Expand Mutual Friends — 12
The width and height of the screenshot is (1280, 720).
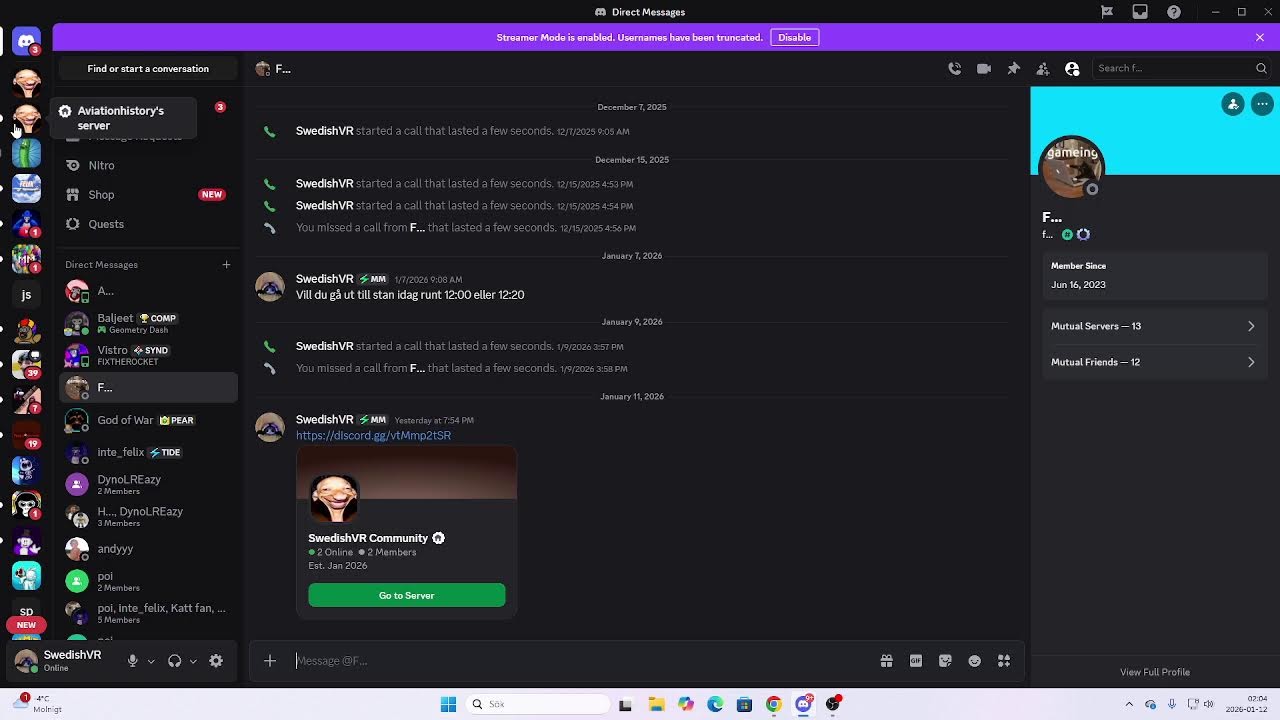pyautogui.click(x=1154, y=362)
